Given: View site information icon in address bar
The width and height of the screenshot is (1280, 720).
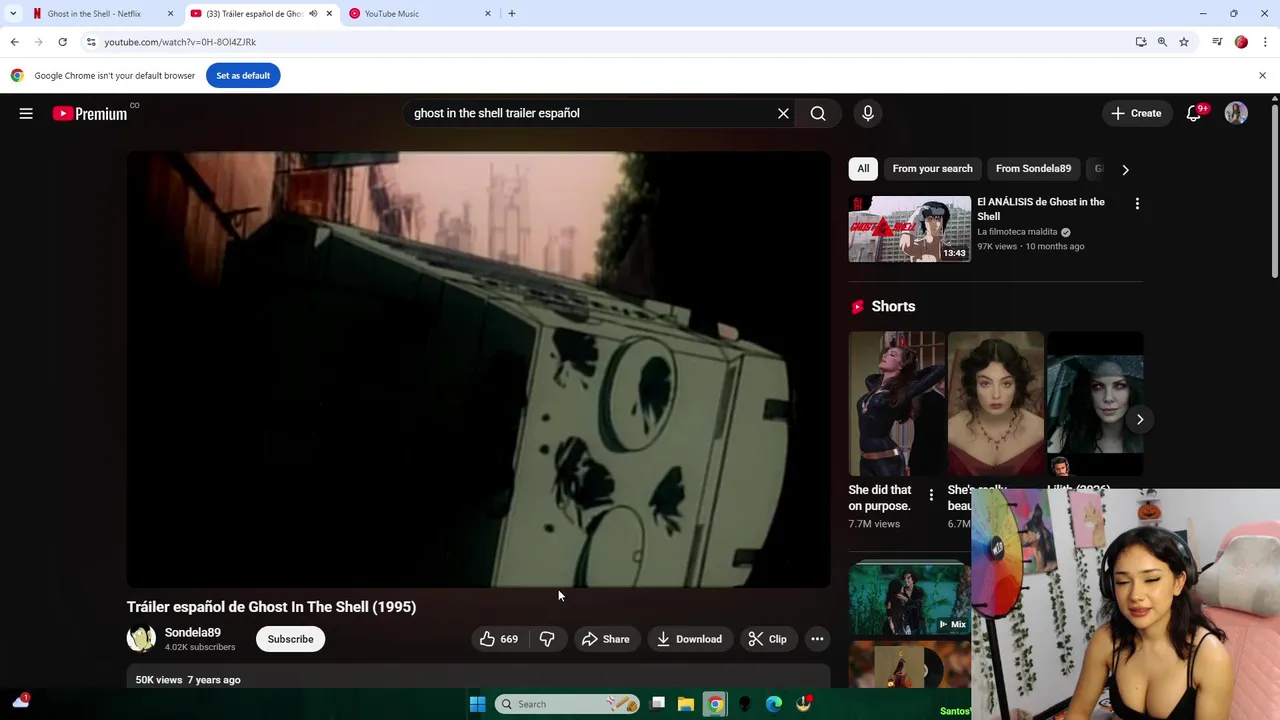Looking at the screenshot, I should [91, 42].
